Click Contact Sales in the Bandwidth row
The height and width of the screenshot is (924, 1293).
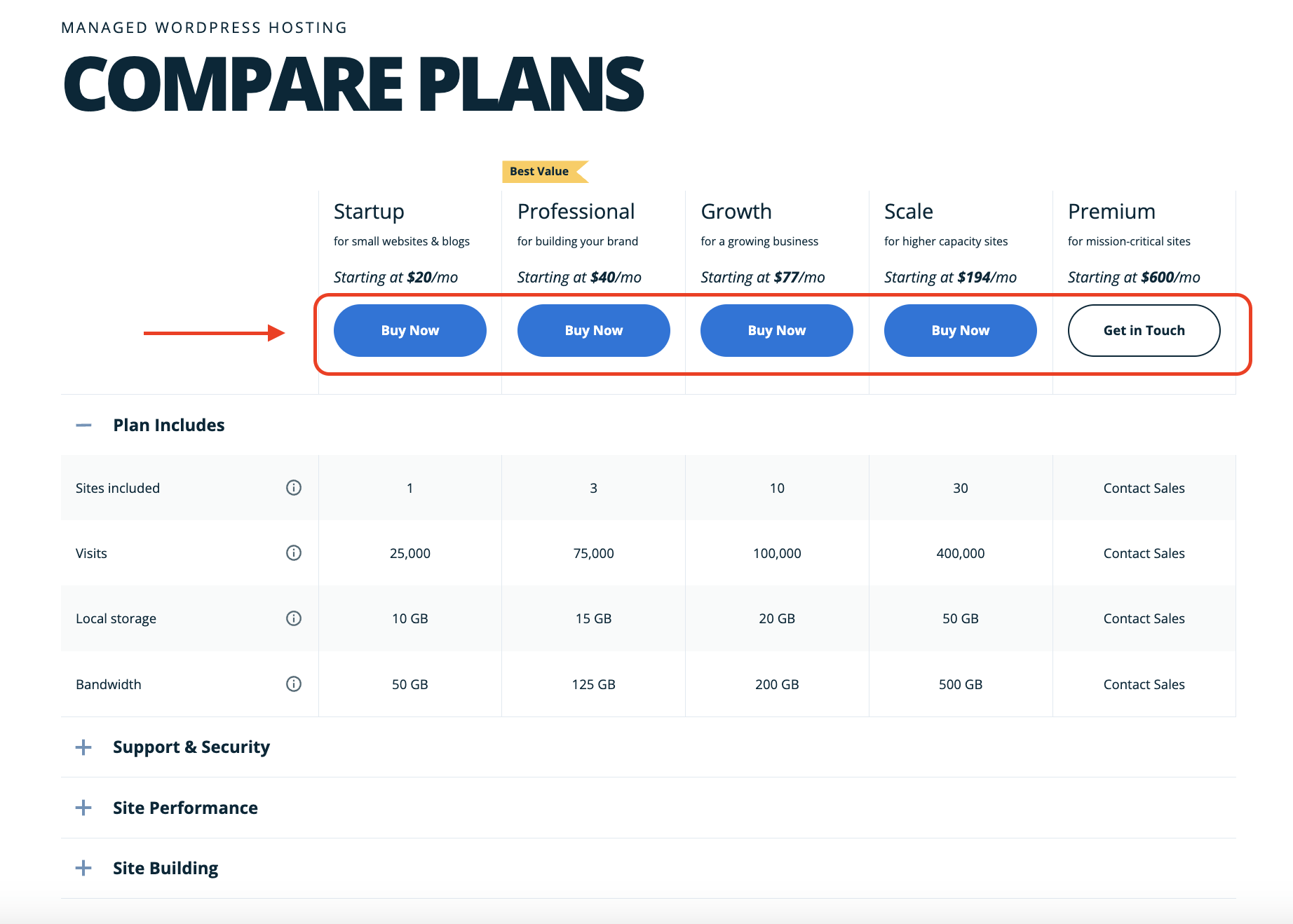tap(1144, 684)
